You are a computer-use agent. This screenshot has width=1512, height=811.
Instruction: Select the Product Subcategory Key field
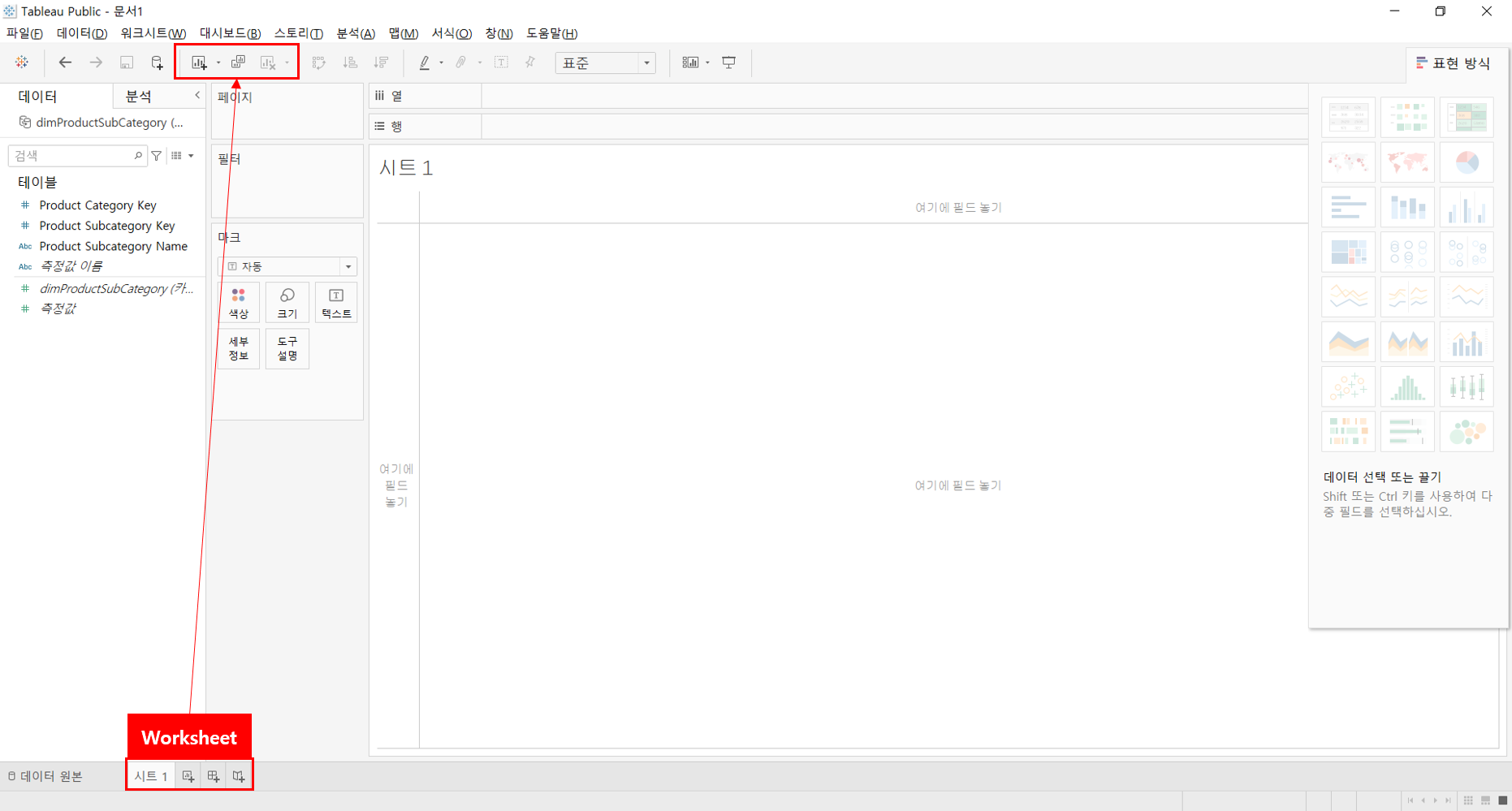tap(107, 226)
